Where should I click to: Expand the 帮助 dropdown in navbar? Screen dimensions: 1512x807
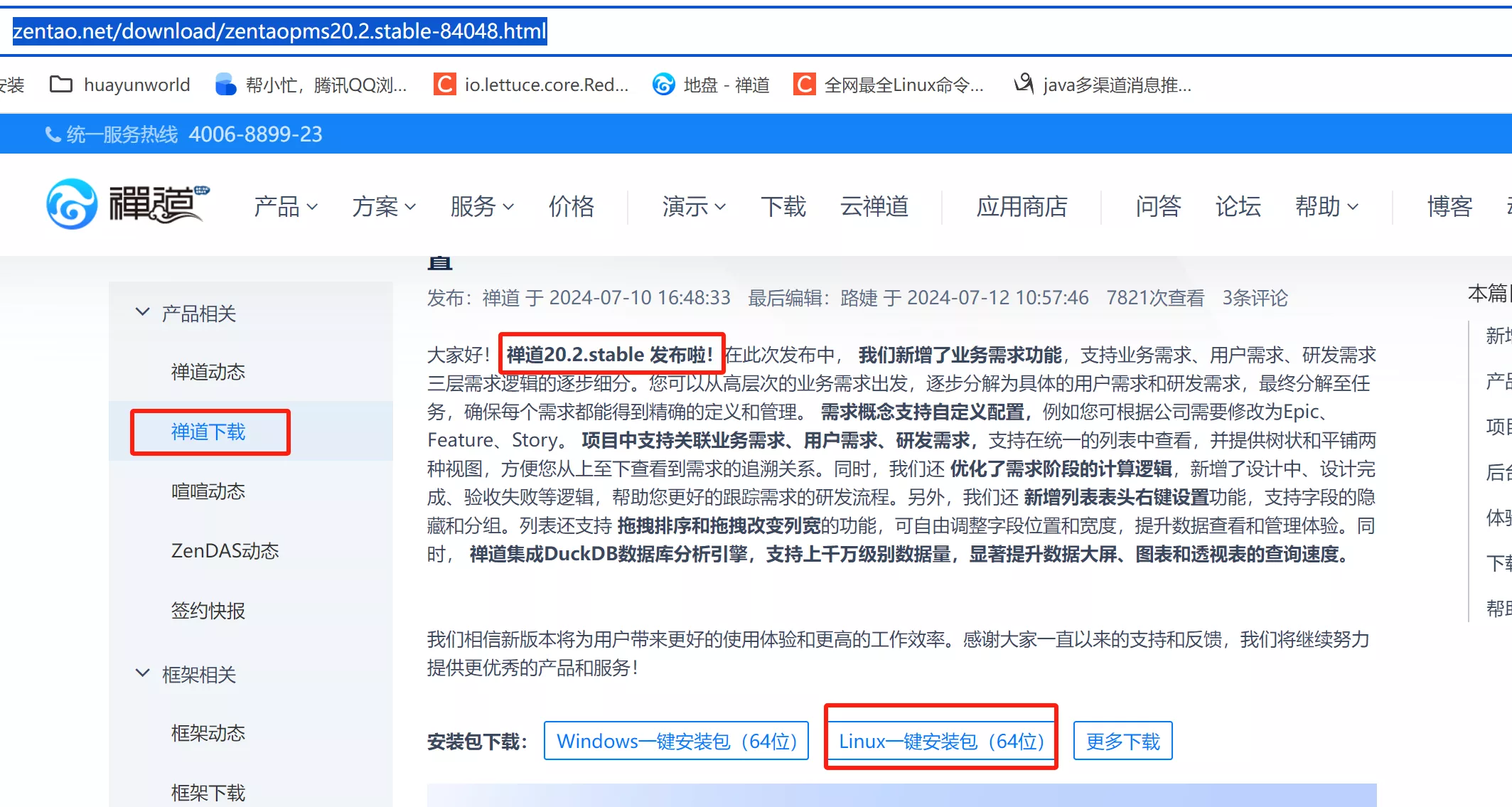point(1326,206)
